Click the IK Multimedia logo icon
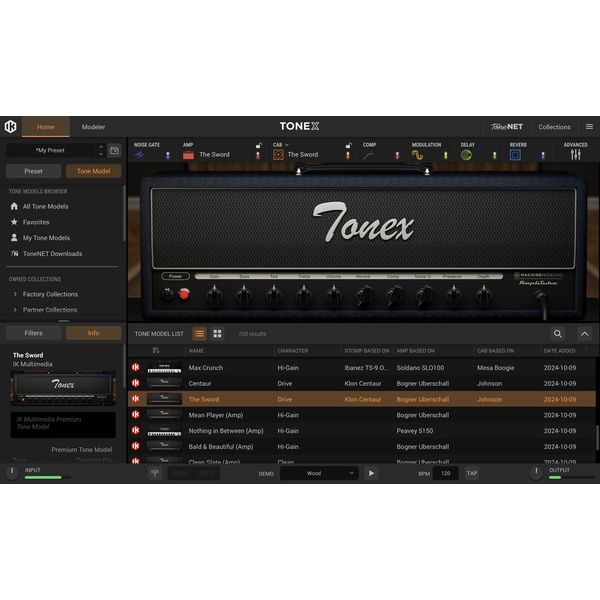This screenshot has width=600, height=600. pos(11,127)
